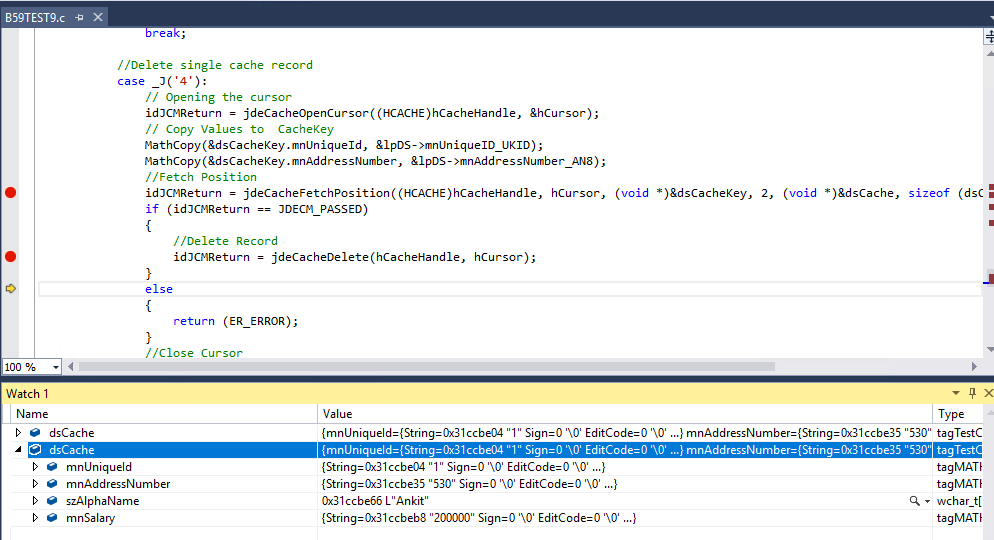The image size is (994, 540).
Task: Toggle auto-hide pin on Watch 1
Action: (x=972, y=394)
